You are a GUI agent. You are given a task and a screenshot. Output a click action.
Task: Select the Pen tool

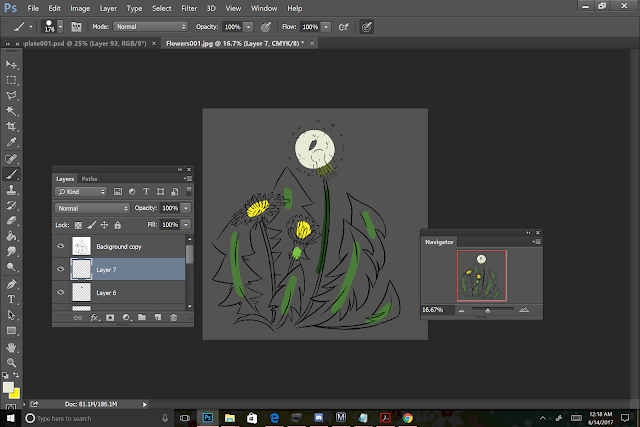(11, 284)
